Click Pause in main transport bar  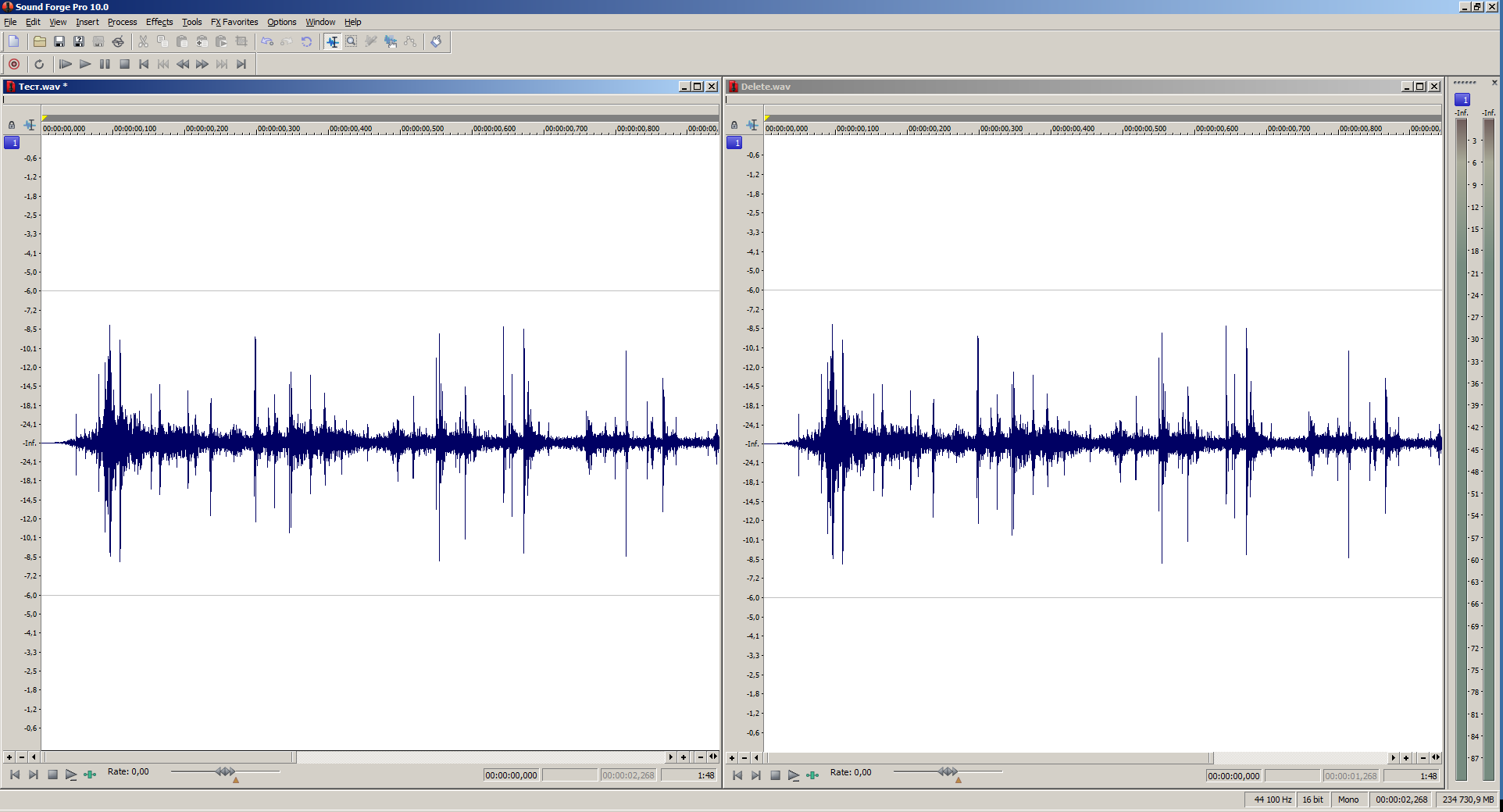(x=105, y=64)
